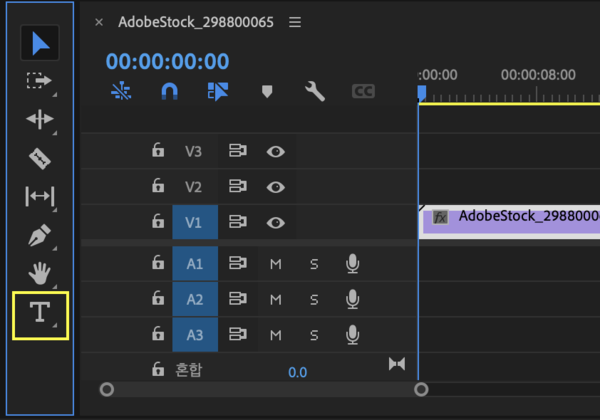Select the Slip tool
The width and height of the screenshot is (600, 420).
click(40, 196)
